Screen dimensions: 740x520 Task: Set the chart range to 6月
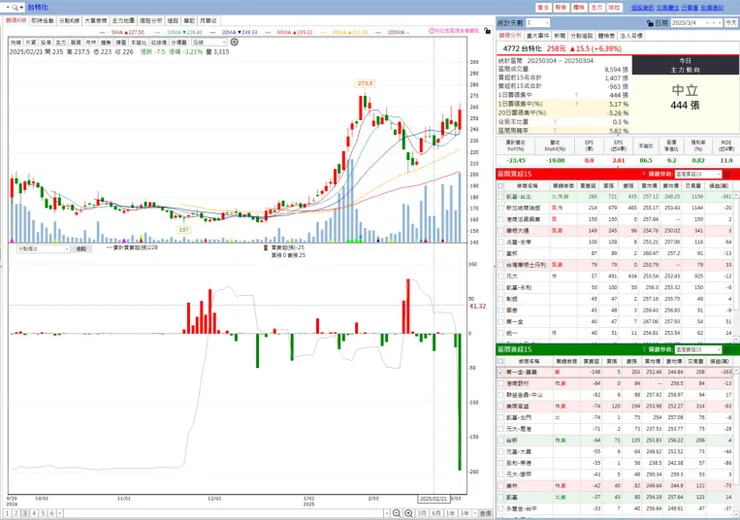click(437, 513)
